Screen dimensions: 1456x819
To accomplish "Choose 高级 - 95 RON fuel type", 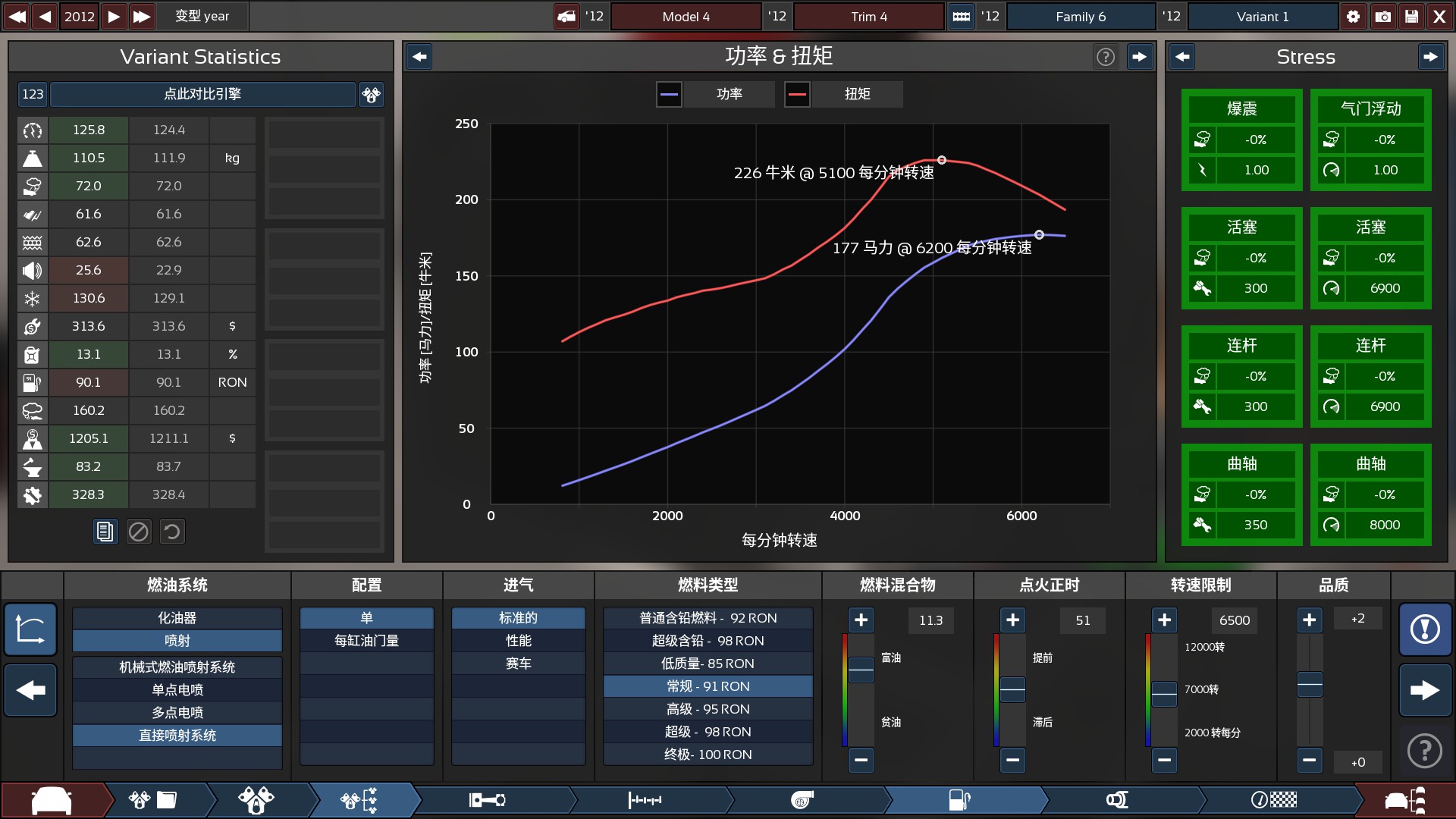I will [x=708, y=709].
